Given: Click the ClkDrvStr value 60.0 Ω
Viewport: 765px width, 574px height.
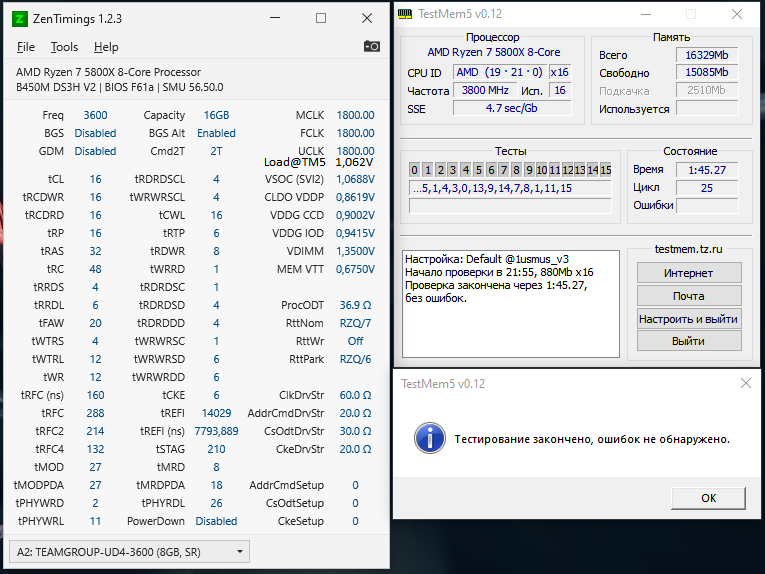Looking at the screenshot, I should pos(355,395).
